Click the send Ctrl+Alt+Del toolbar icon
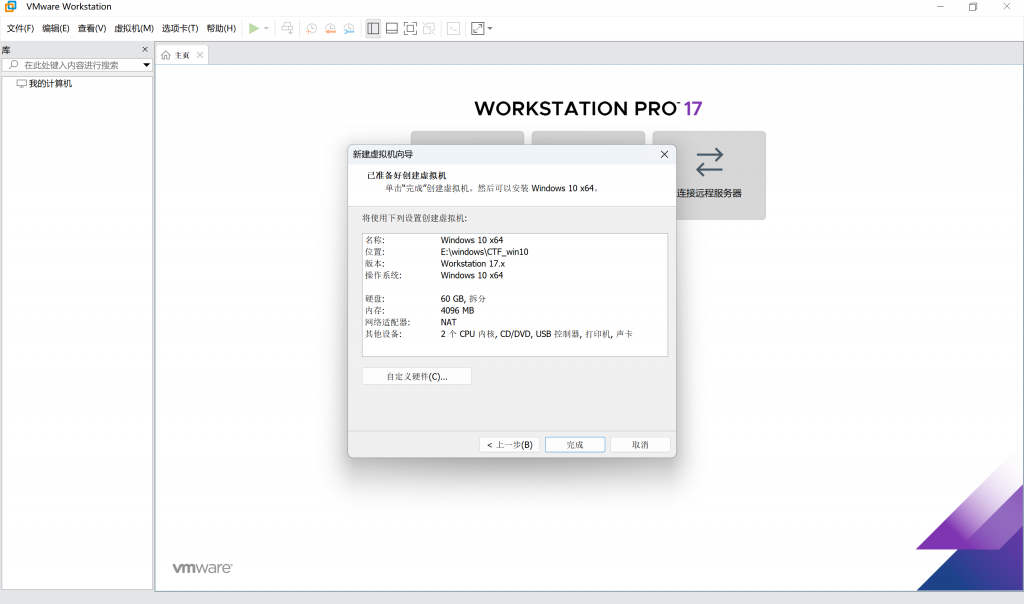 tap(287, 29)
